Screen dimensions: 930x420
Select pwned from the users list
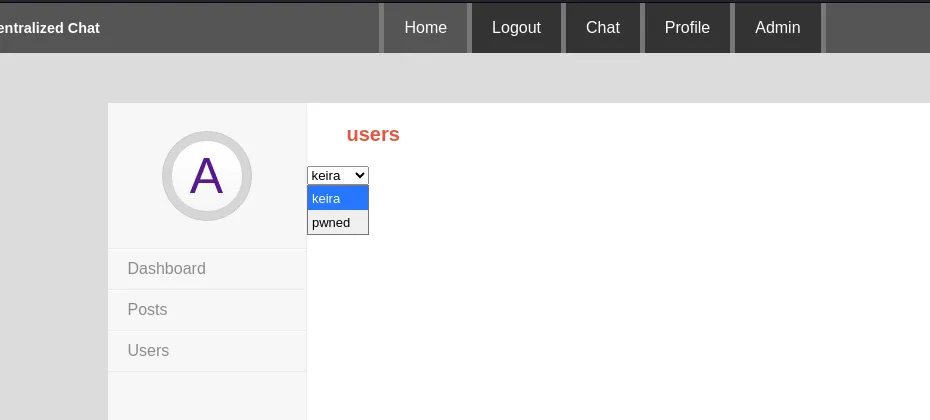coord(337,222)
